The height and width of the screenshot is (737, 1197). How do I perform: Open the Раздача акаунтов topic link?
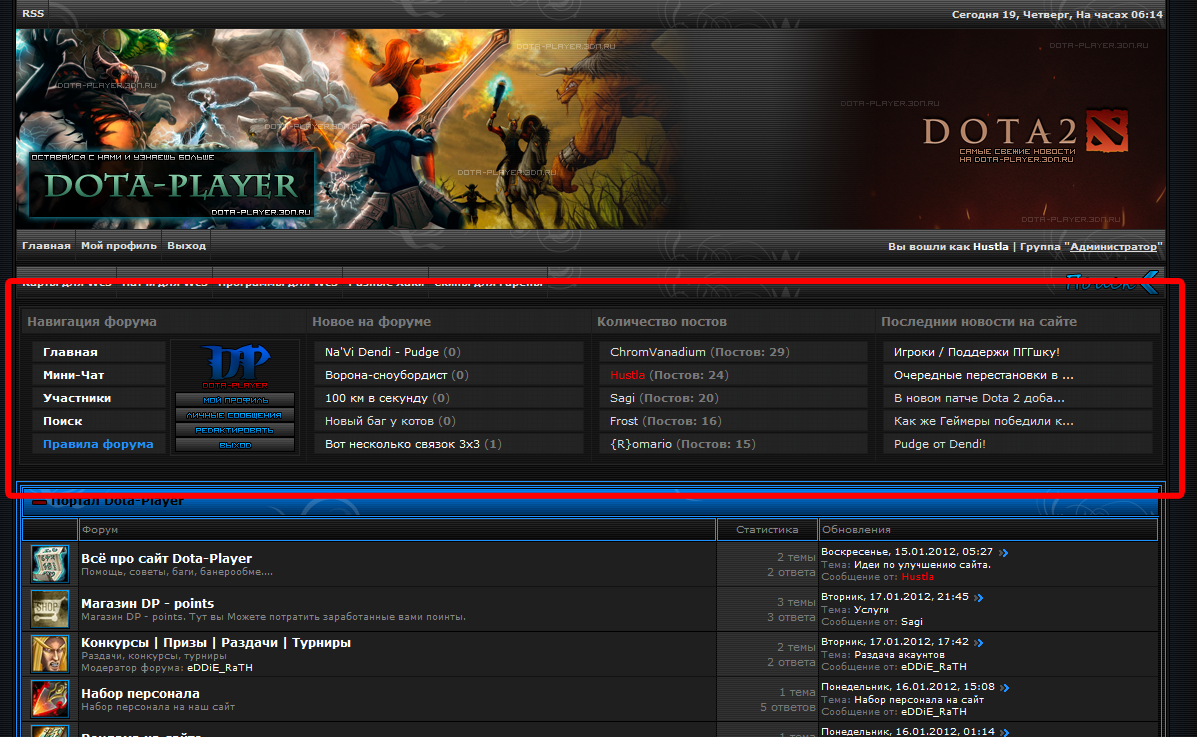[x=899, y=655]
